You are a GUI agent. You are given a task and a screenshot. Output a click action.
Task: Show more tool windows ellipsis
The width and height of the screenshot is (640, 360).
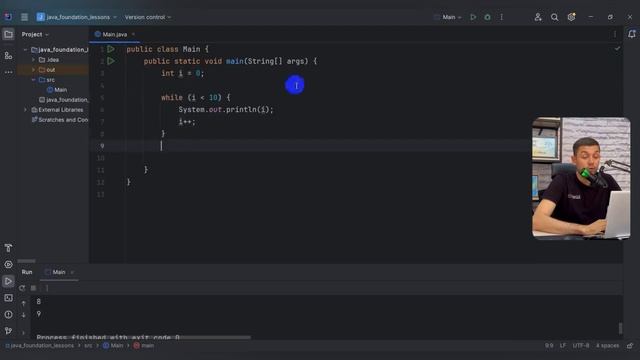click(8, 72)
